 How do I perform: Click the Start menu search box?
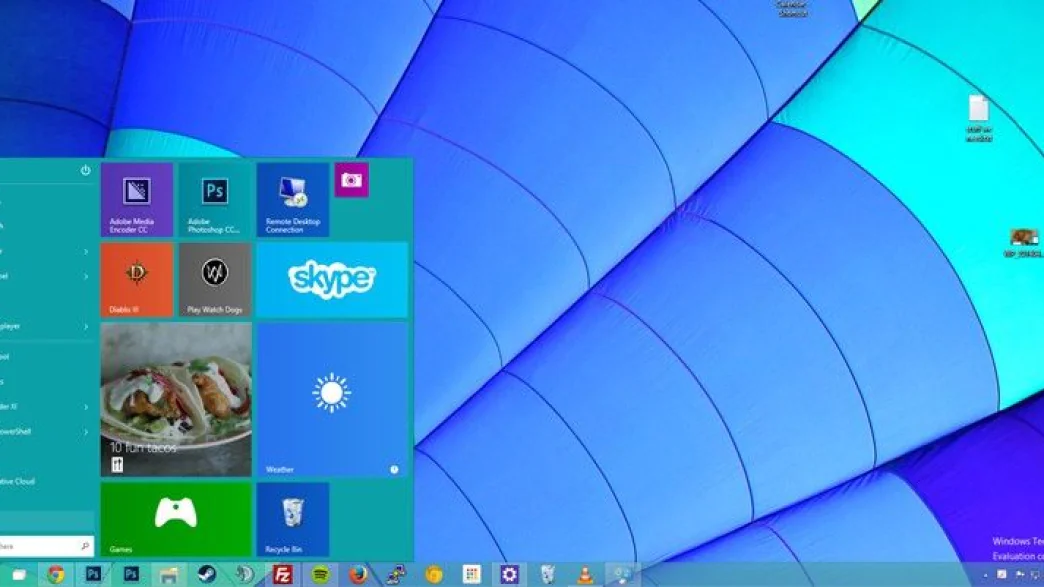[45, 546]
